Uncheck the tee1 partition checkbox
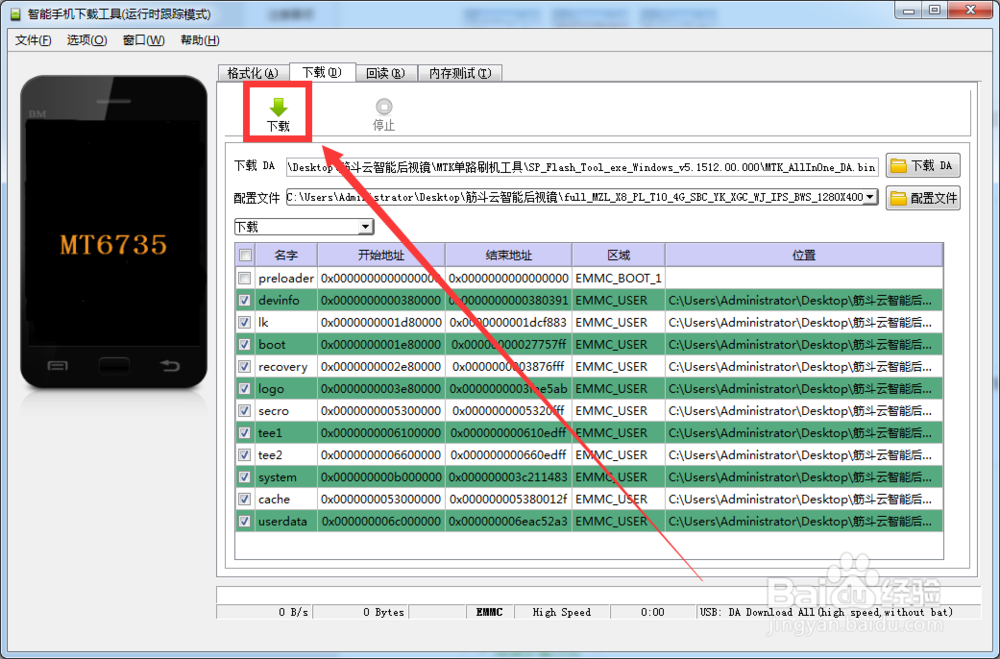 [244, 433]
